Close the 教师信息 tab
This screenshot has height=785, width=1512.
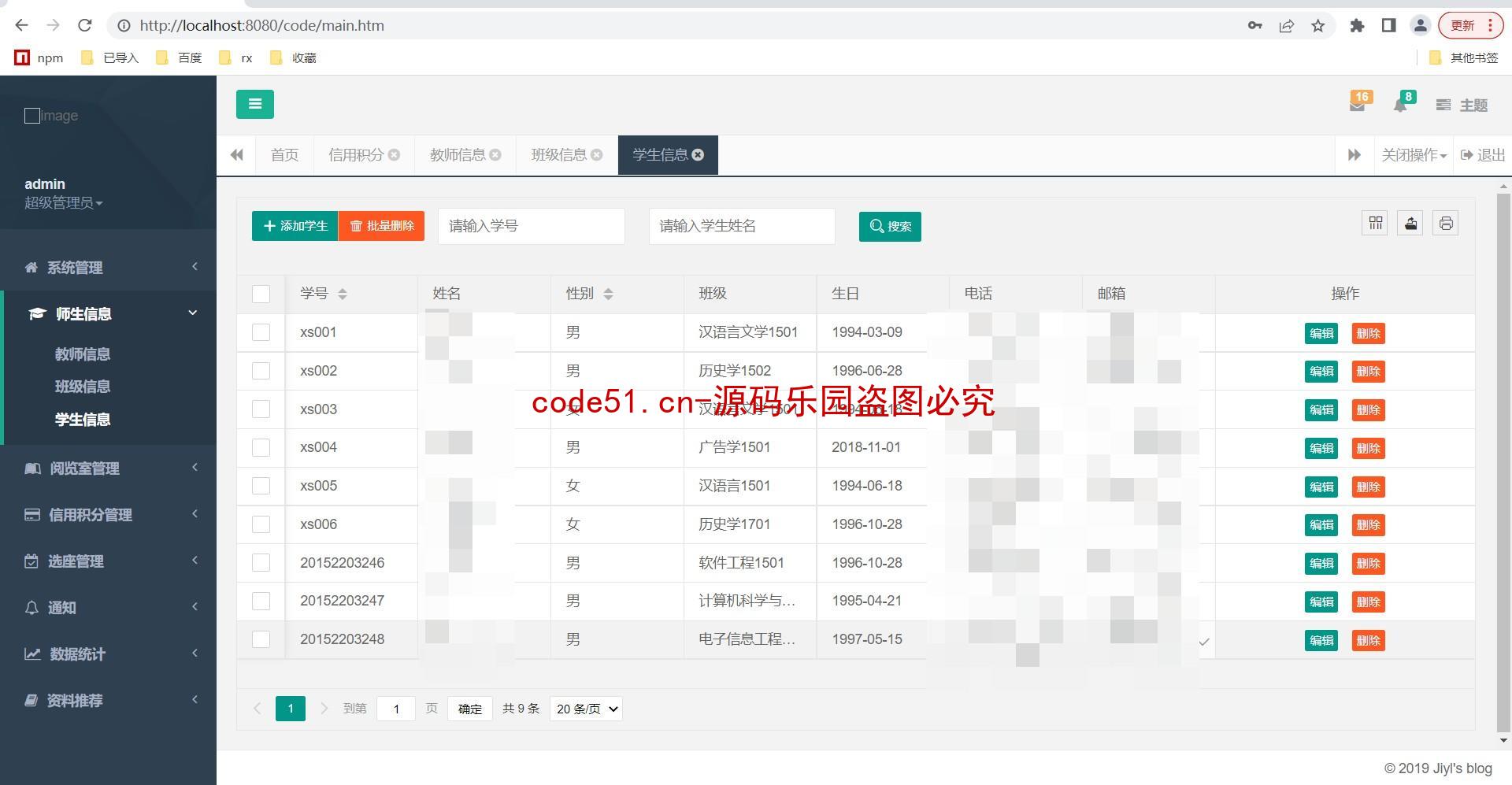[x=495, y=155]
